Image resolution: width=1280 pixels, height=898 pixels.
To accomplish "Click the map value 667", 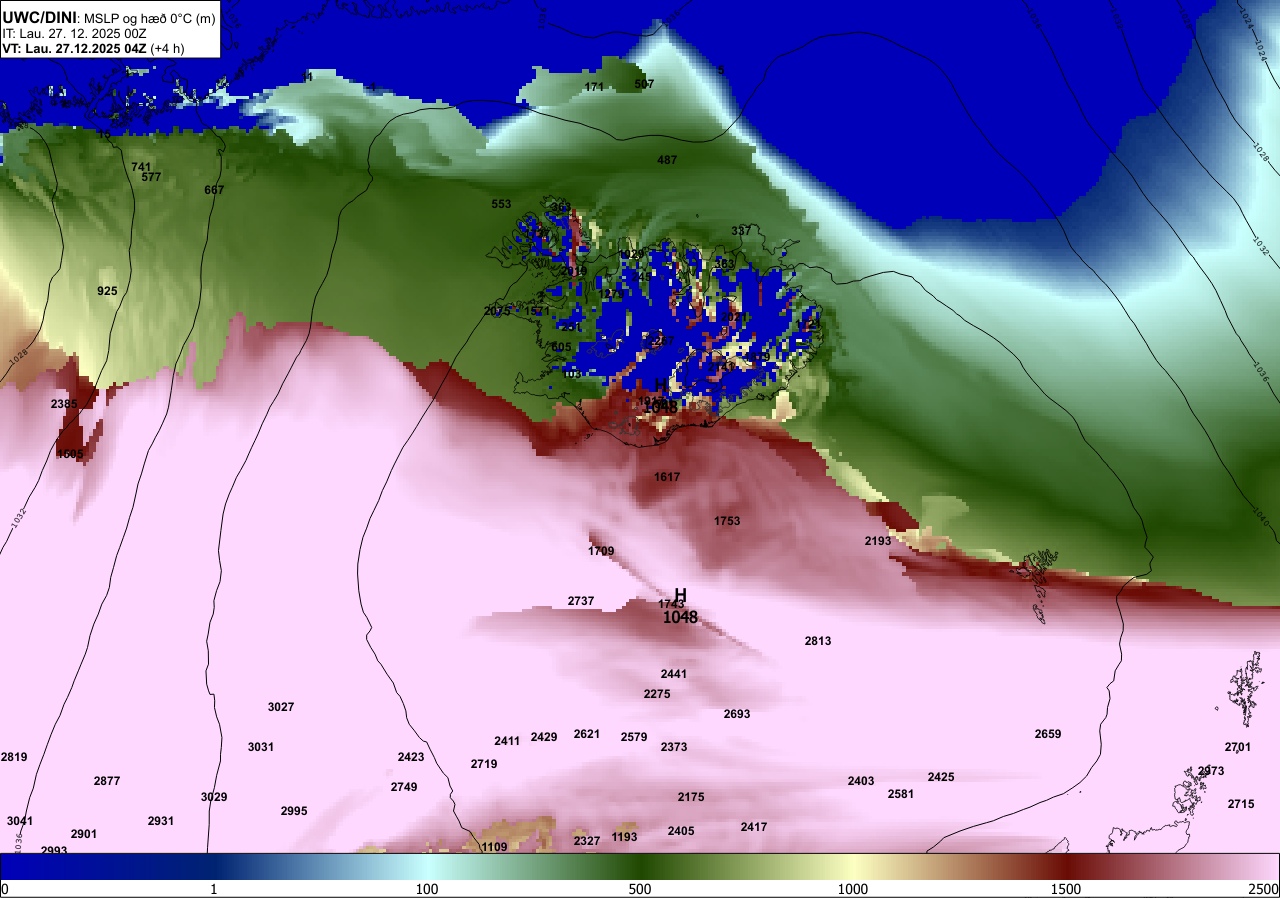I will (214, 190).
